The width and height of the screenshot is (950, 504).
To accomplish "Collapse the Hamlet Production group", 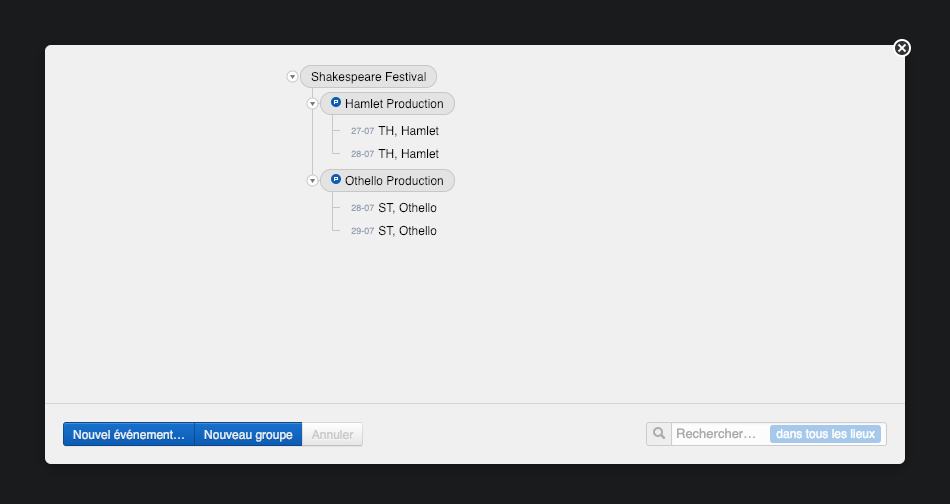I will (x=312, y=104).
